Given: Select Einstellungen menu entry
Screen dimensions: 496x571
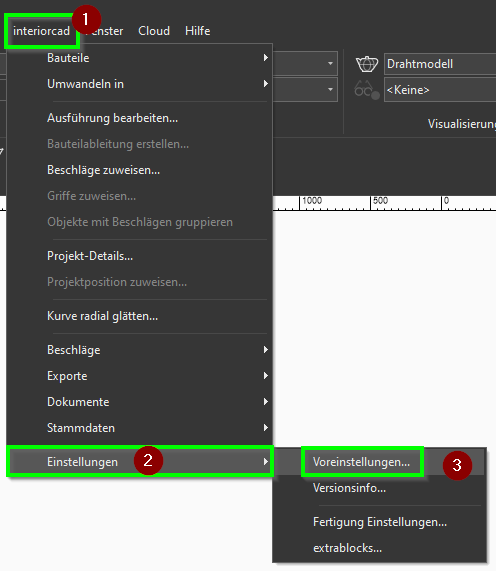Looking at the screenshot, I should [139, 462].
